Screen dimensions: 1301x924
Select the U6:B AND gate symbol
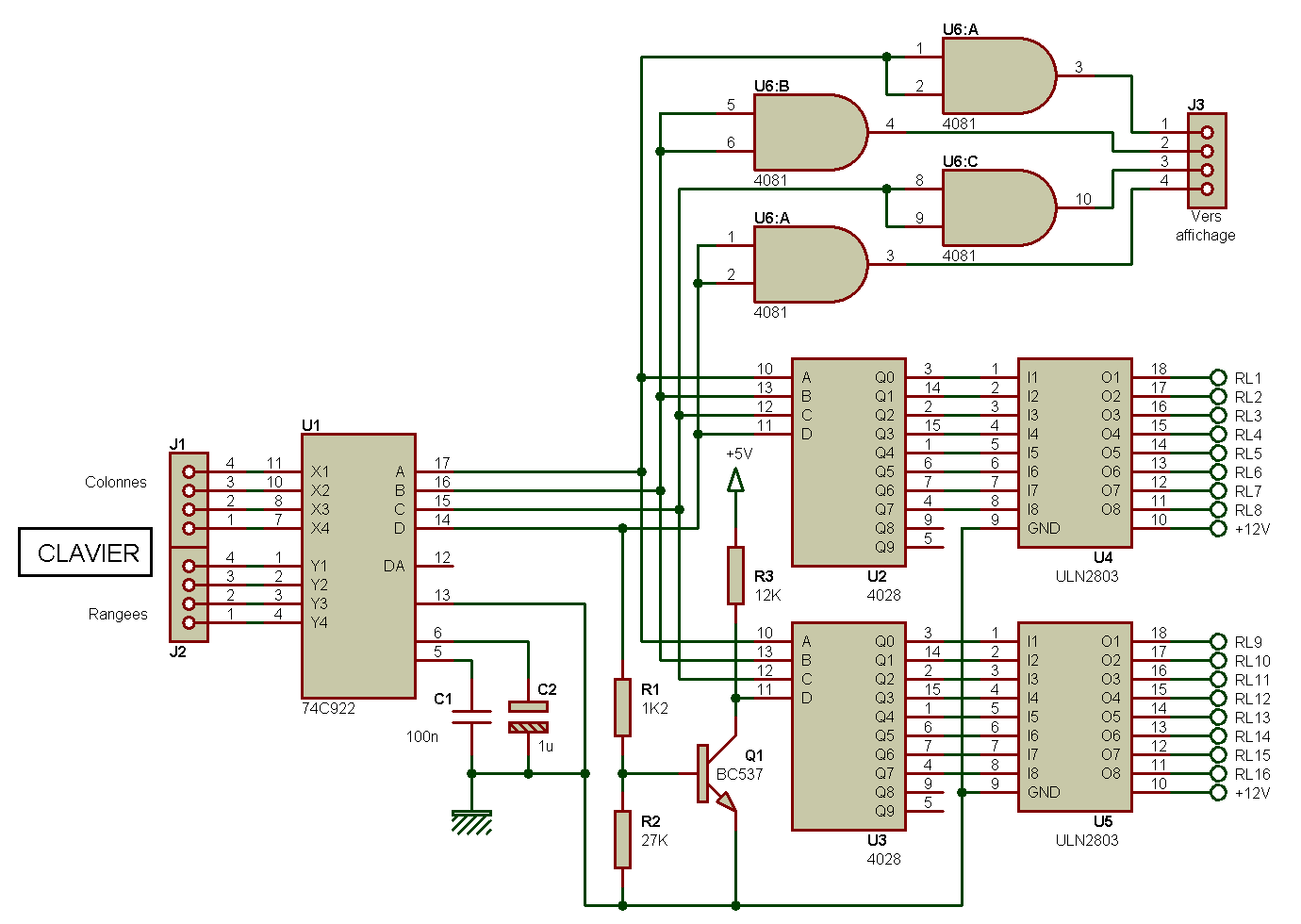pyautogui.click(x=811, y=132)
